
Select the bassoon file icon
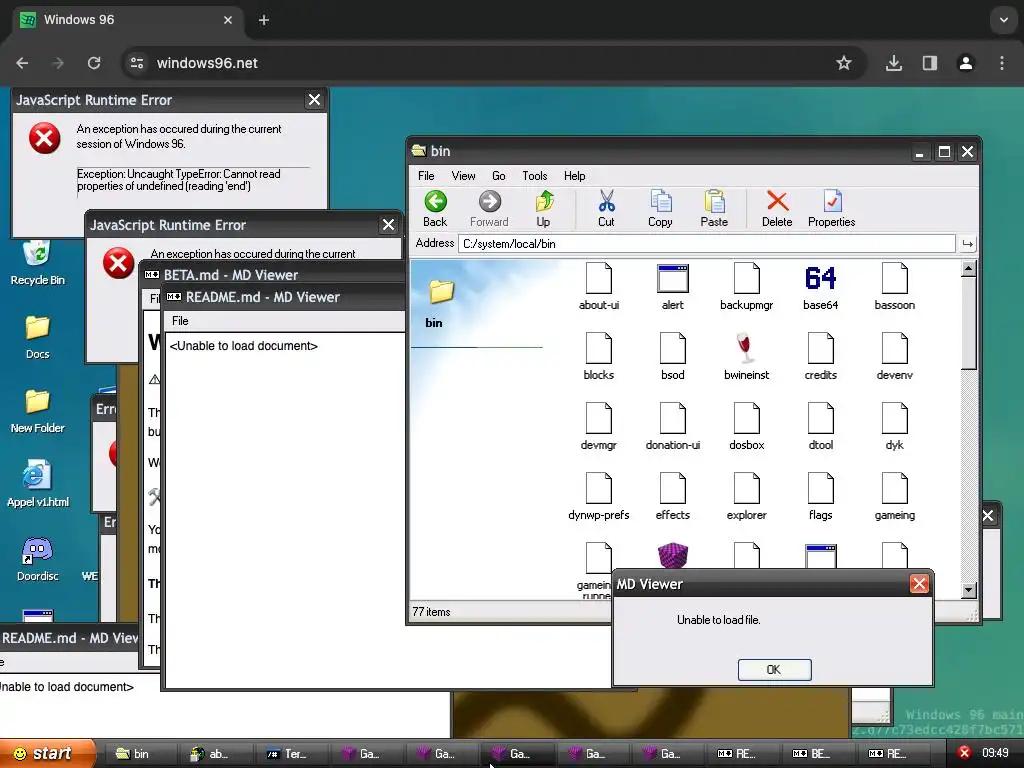pyautogui.click(x=895, y=279)
